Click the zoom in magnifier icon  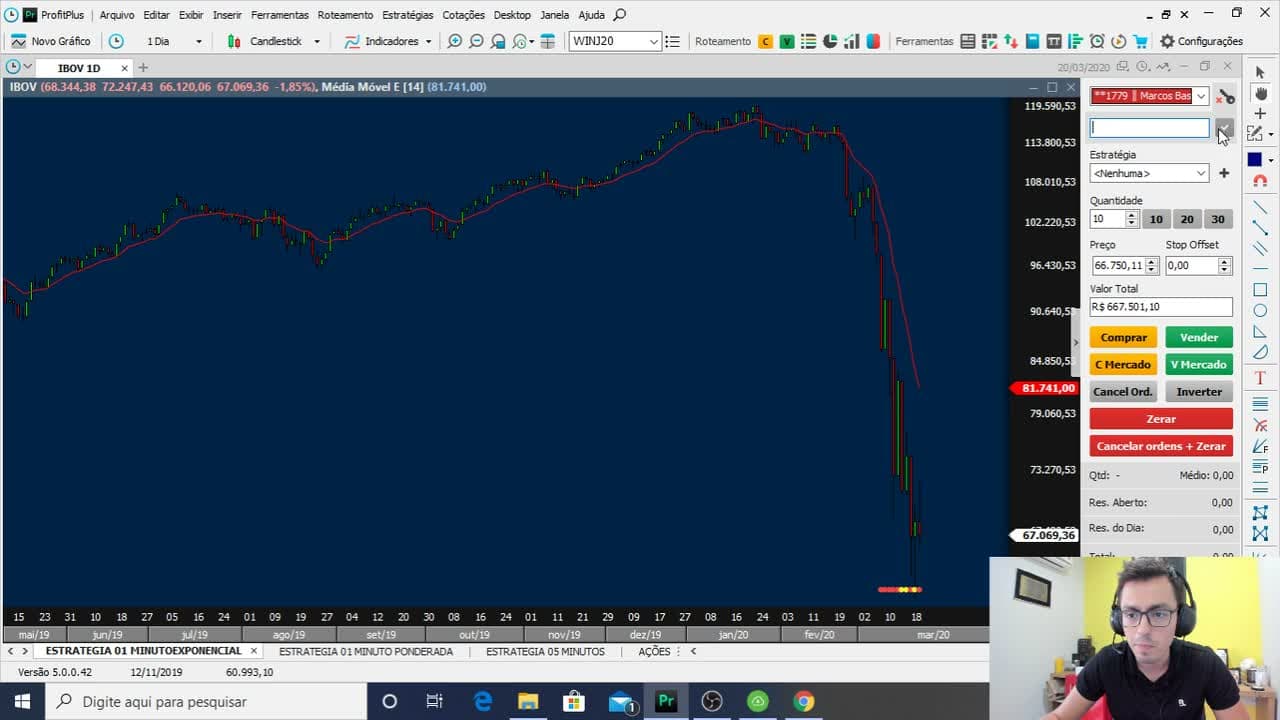[455, 41]
